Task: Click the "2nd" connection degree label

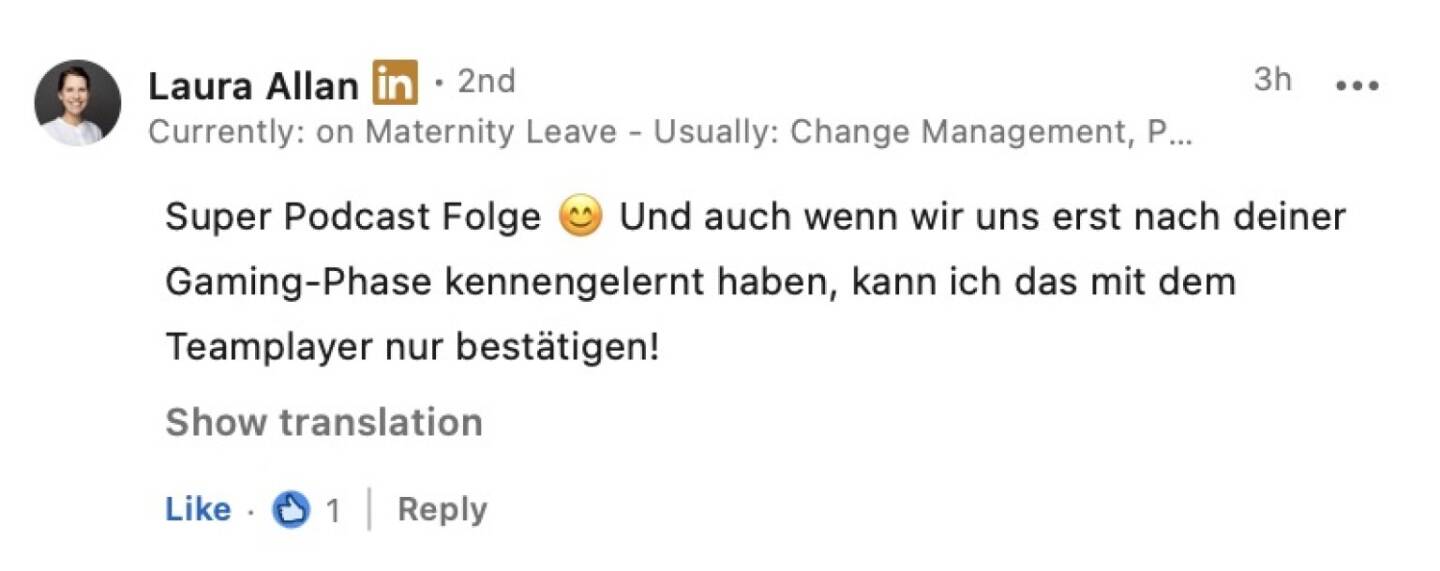Action: pos(486,82)
